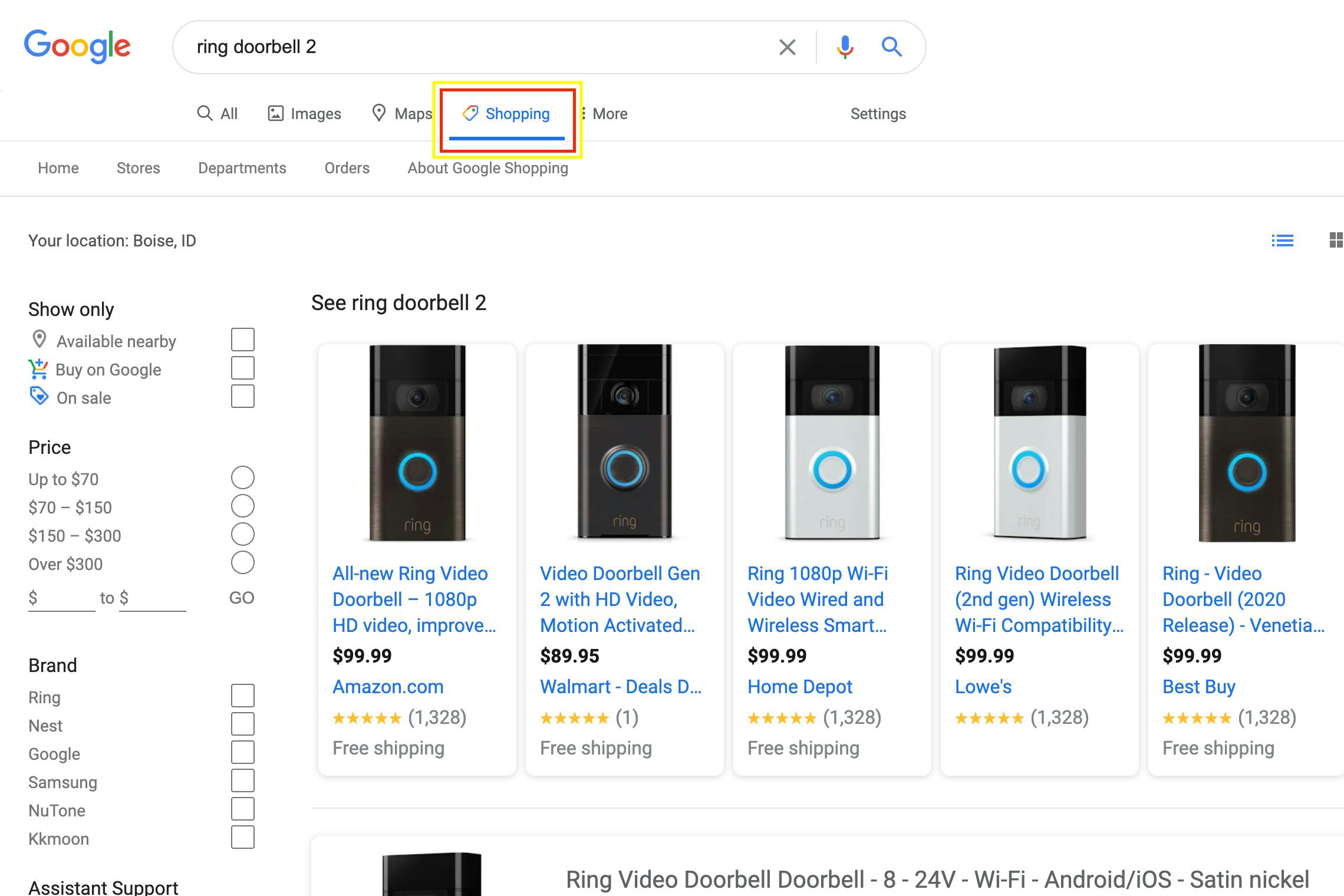Open Video Doorbell Gen 2 listing title
1344x896 pixels.
point(620,599)
